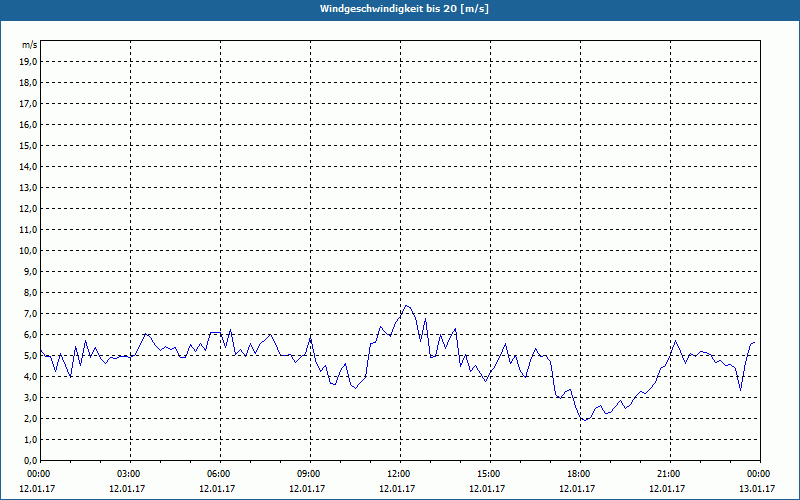Click the "13.01.17" date label
This screenshot has width=800, height=500.
(x=757, y=489)
